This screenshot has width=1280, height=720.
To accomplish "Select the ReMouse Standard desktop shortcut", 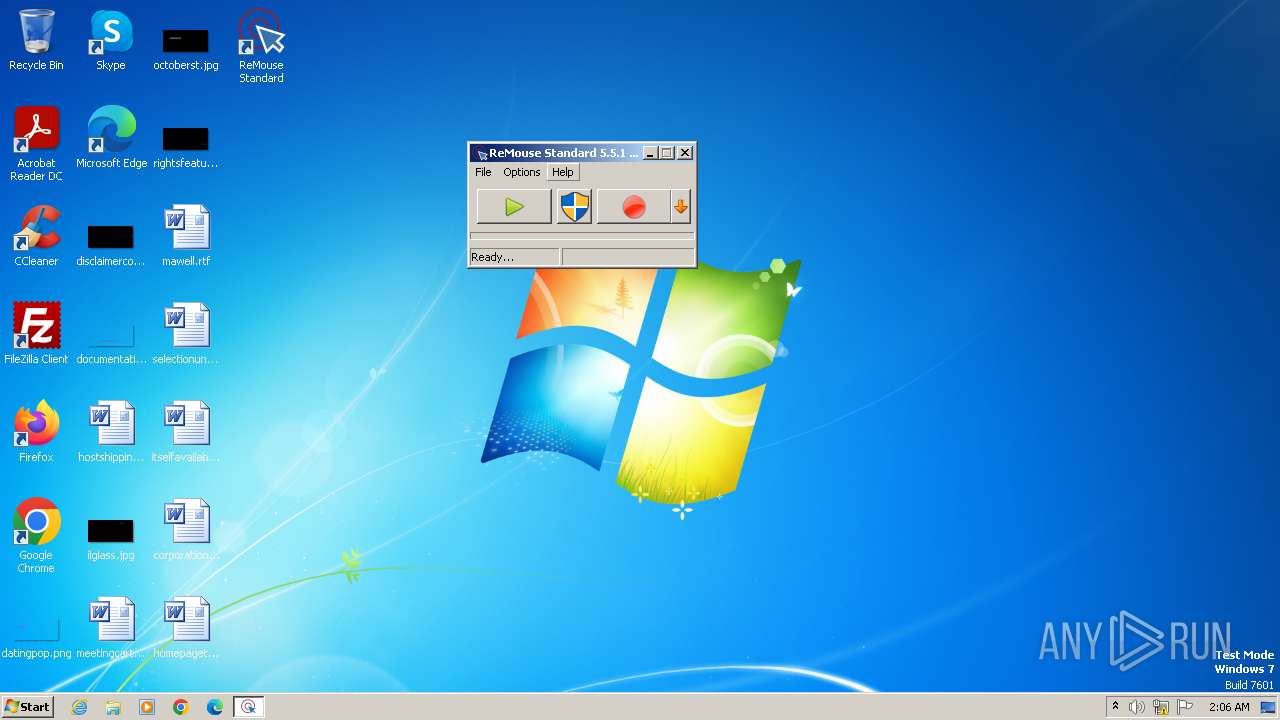I will tap(261, 46).
